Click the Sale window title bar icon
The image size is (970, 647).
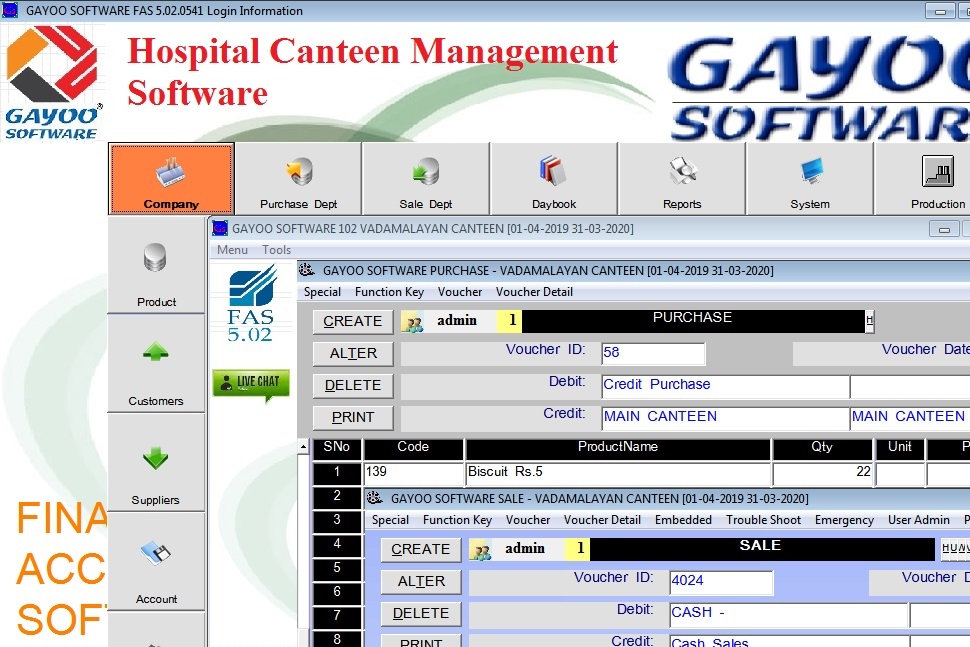click(x=374, y=498)
